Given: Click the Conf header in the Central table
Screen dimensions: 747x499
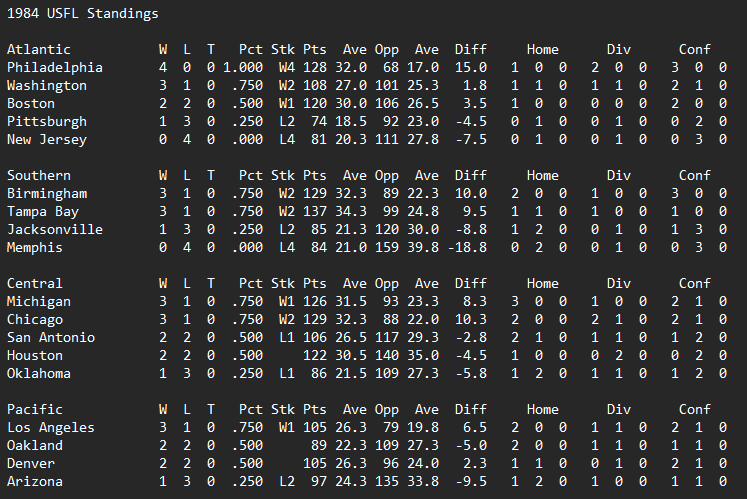Looking at the screenshot, I should (694, 283).
